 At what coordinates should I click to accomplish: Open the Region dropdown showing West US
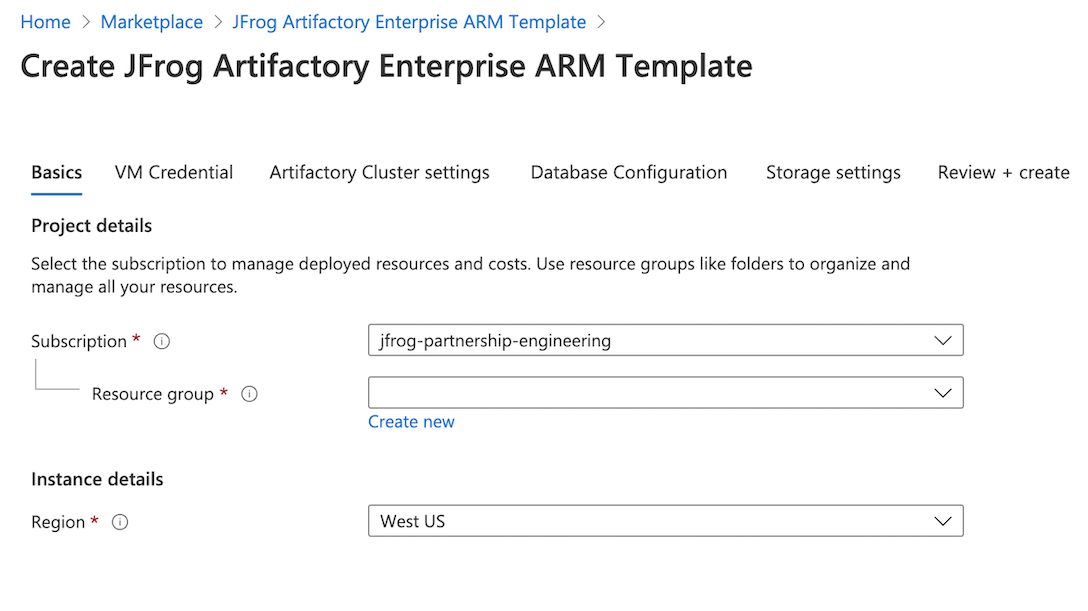tap(665, 521)
